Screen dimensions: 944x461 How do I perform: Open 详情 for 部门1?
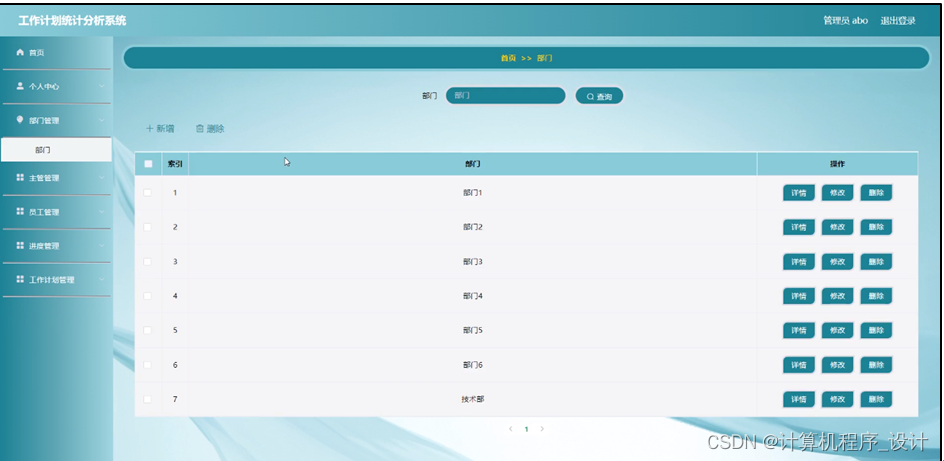(798, 193)
